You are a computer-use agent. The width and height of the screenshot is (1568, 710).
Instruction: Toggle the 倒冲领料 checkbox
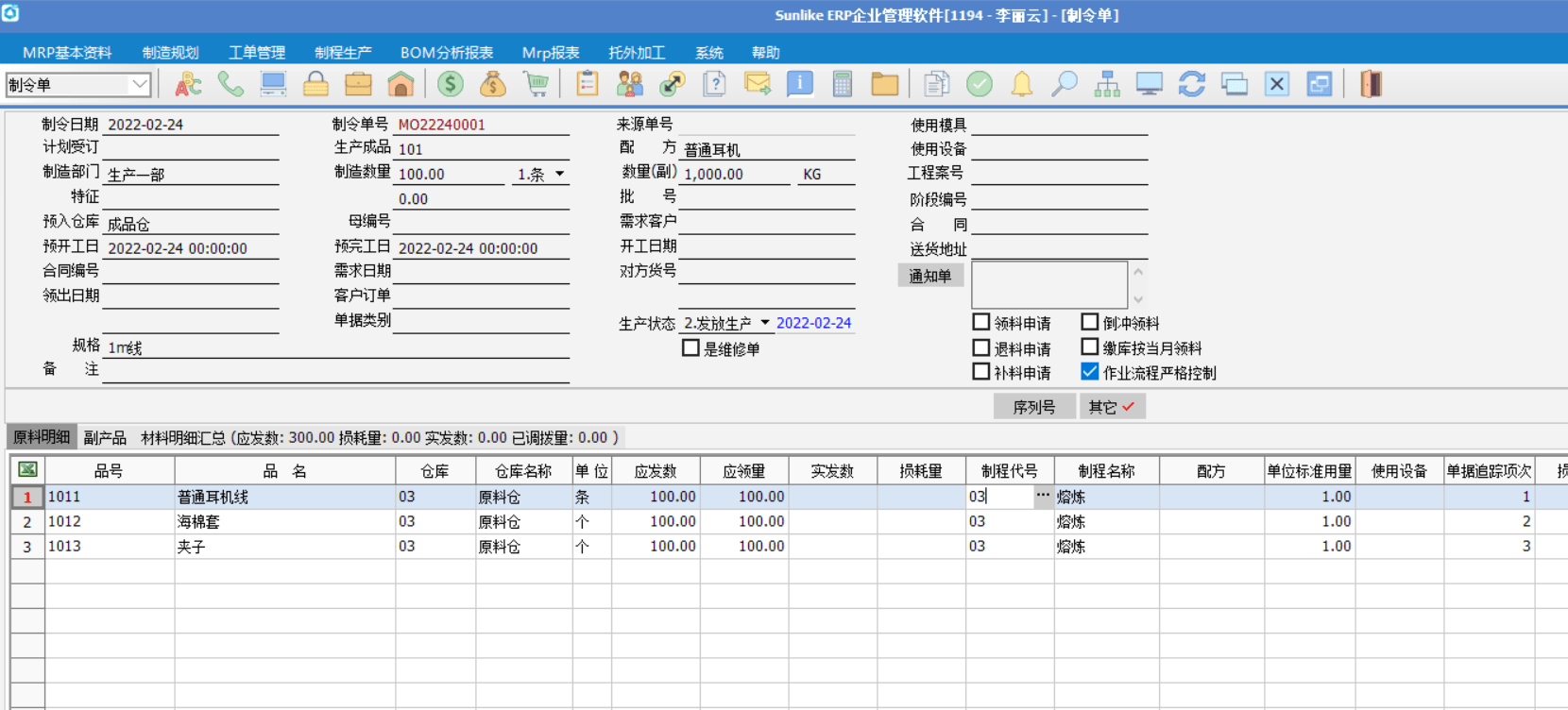pyautogui.click(x=1090, y=322)
